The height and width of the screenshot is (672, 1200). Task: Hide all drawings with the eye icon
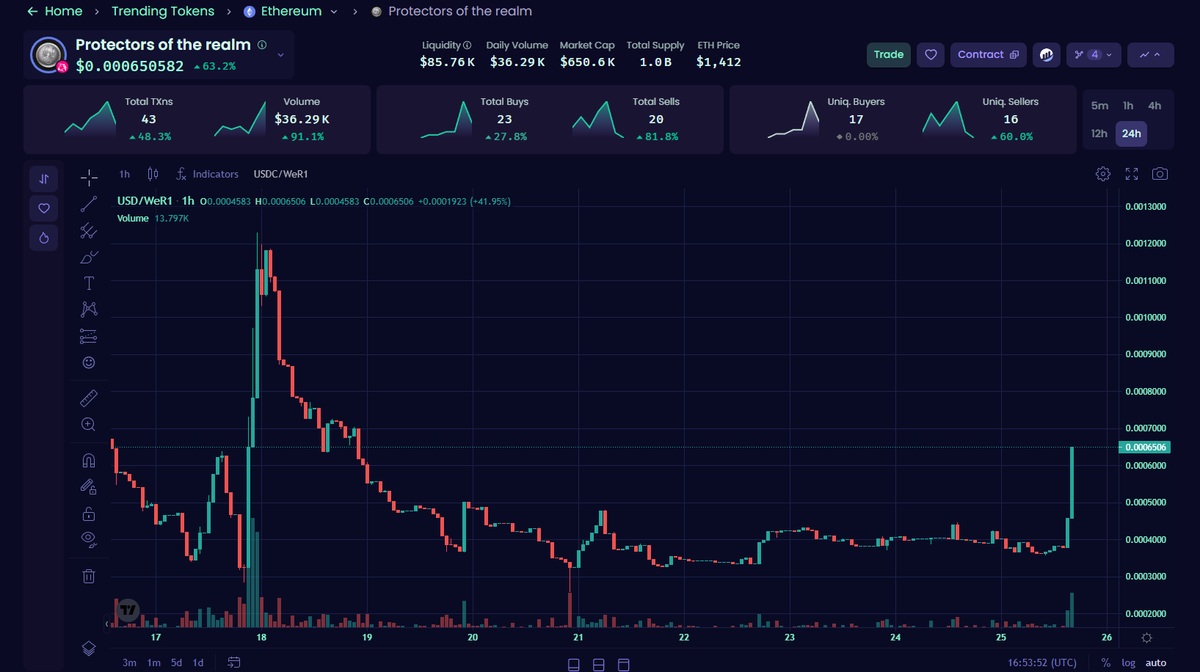(88, 538)
